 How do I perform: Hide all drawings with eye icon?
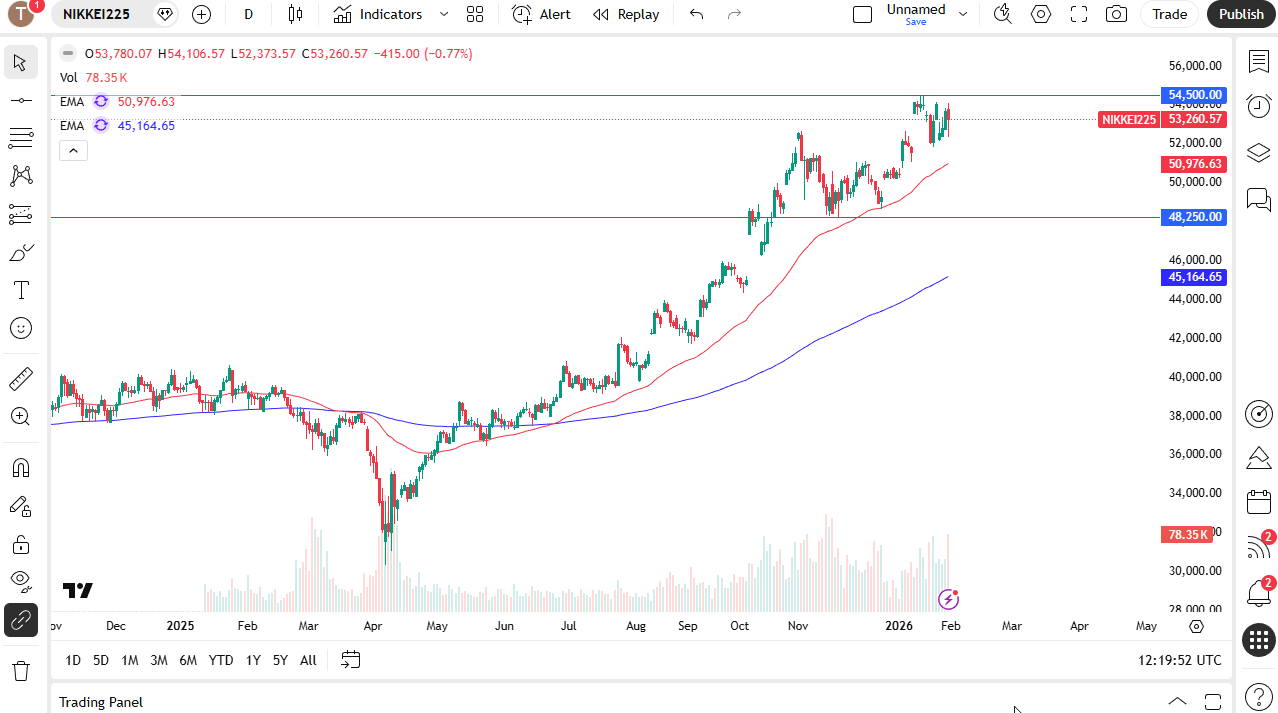coord(20,582)
